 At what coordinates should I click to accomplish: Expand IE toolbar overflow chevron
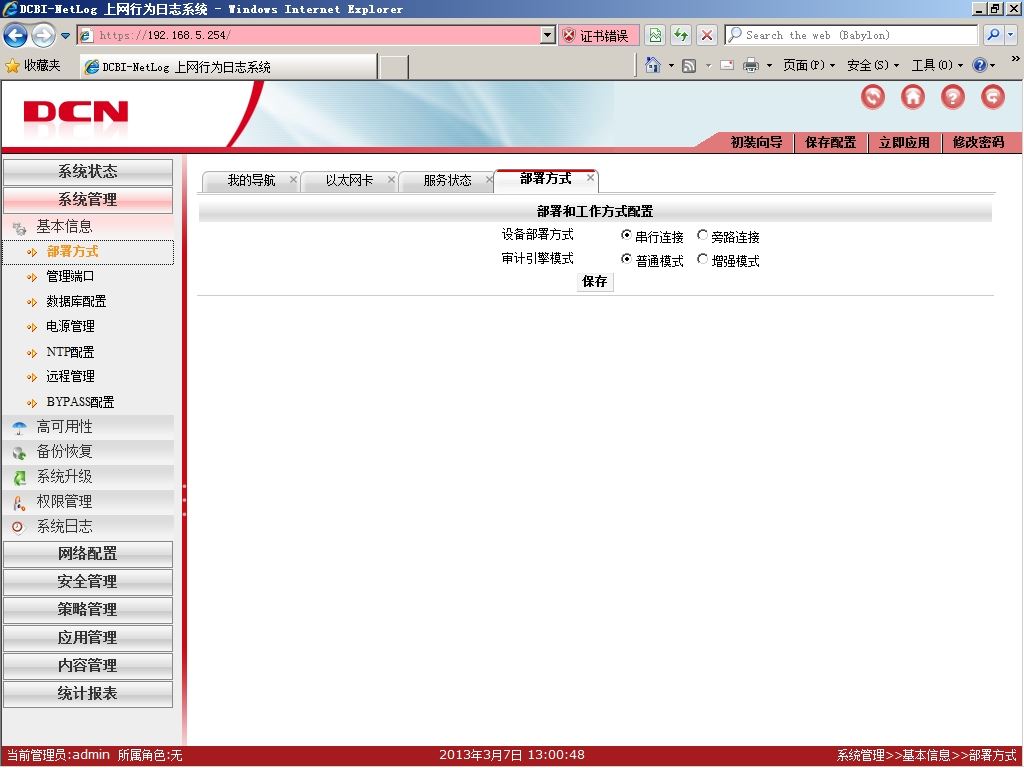[1016, 59]
